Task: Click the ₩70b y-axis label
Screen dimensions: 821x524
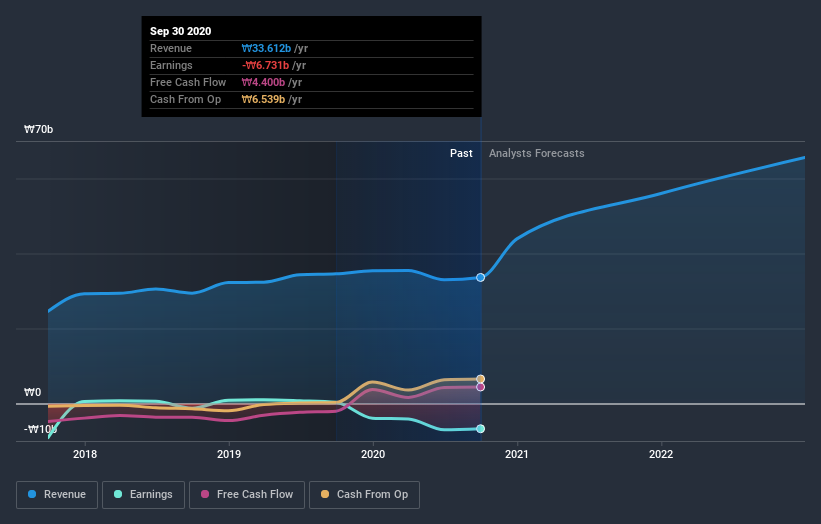Action: 38,129
